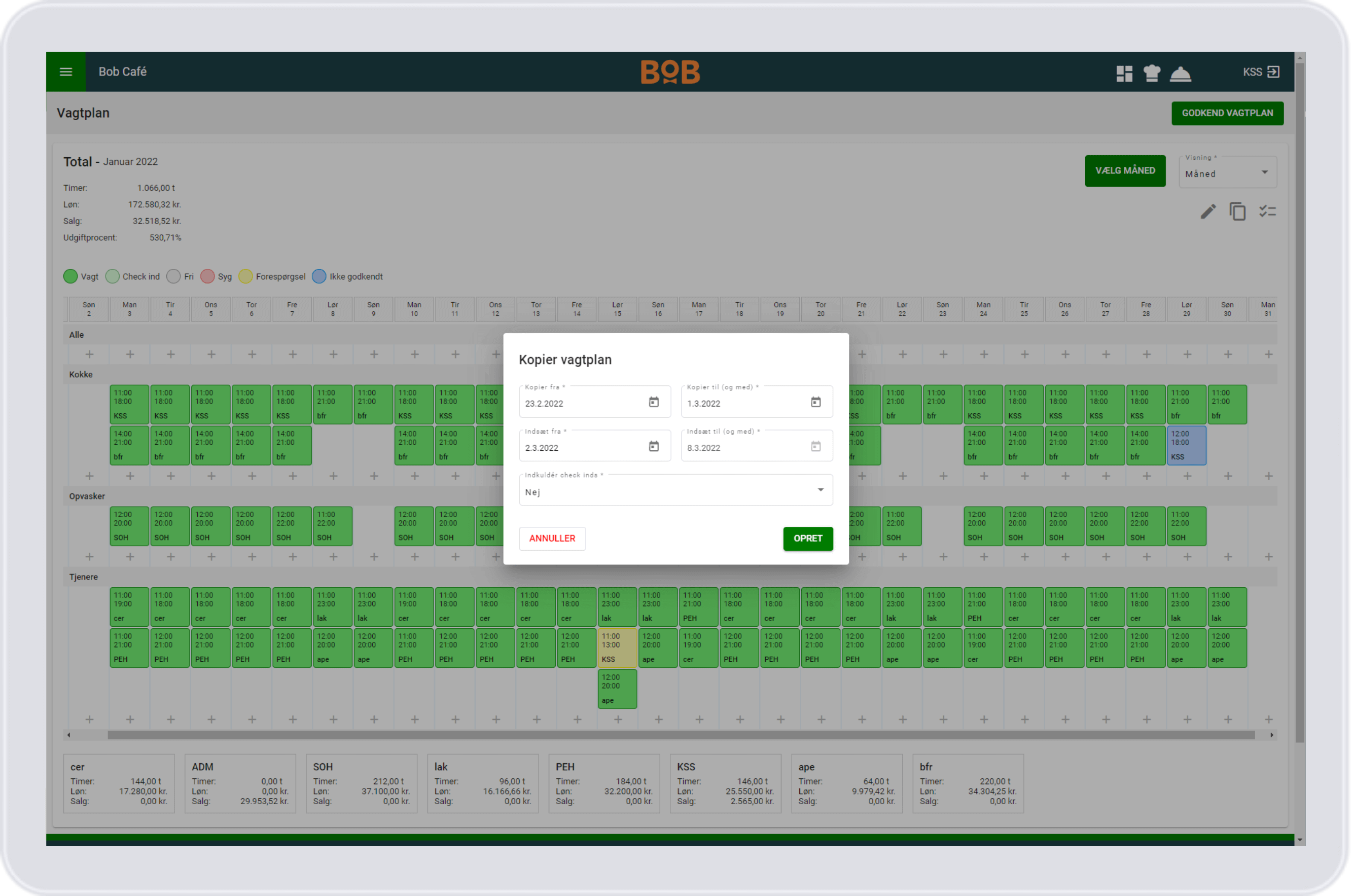1352x896 pixels.
Task: Open calendar picker for Indsæt fra
Action: pos(654,446)
